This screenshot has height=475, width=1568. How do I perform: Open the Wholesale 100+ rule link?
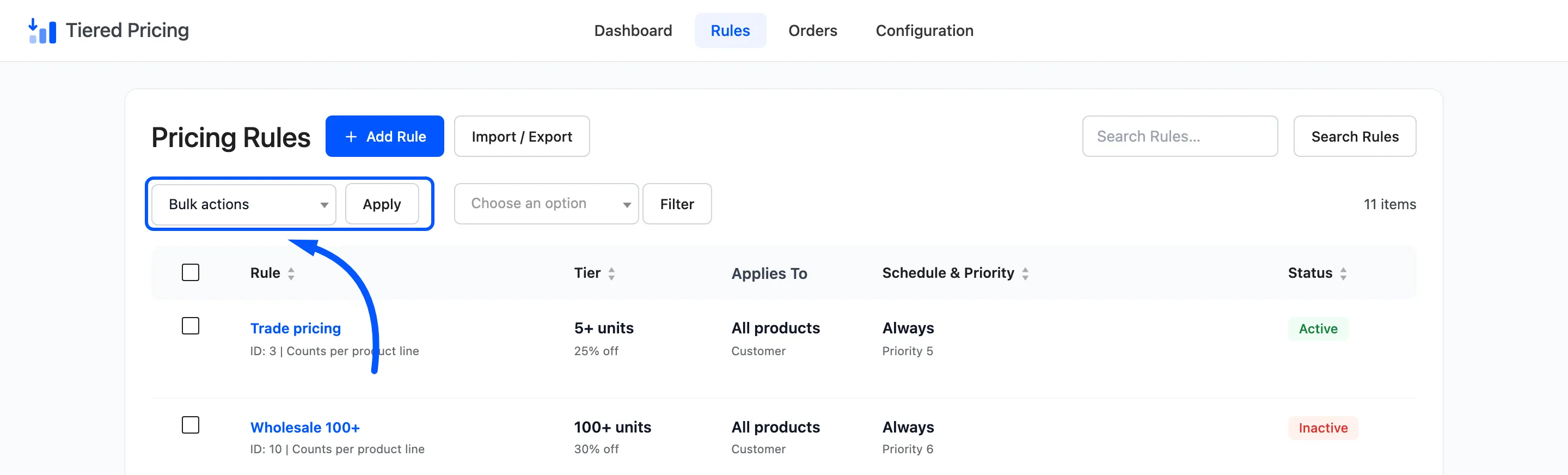coord(305,428)
